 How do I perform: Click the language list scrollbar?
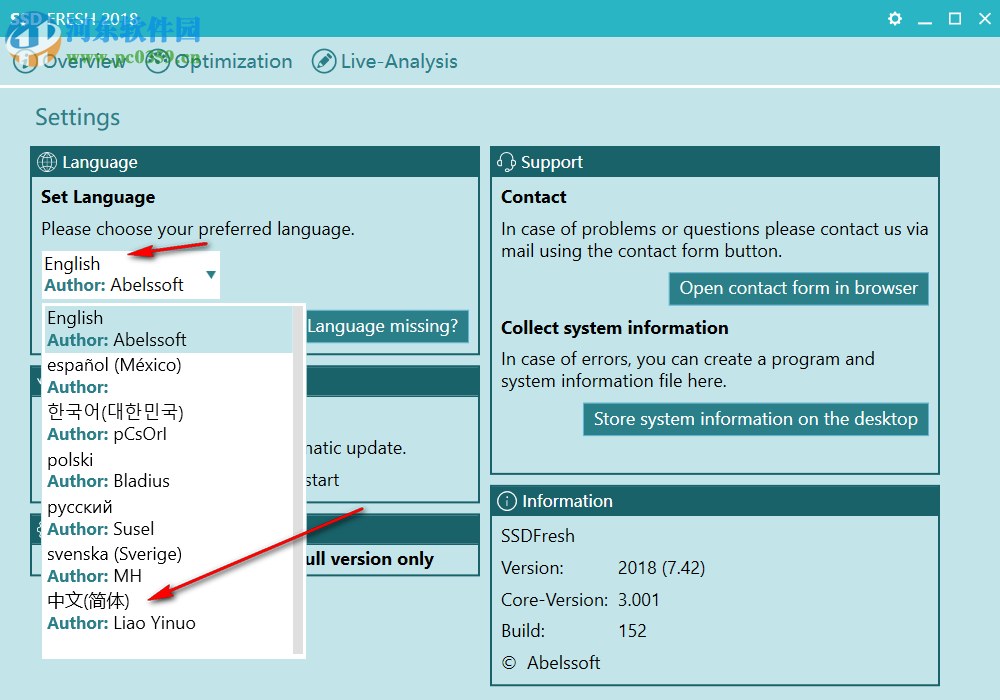click(x=298, y=480)
